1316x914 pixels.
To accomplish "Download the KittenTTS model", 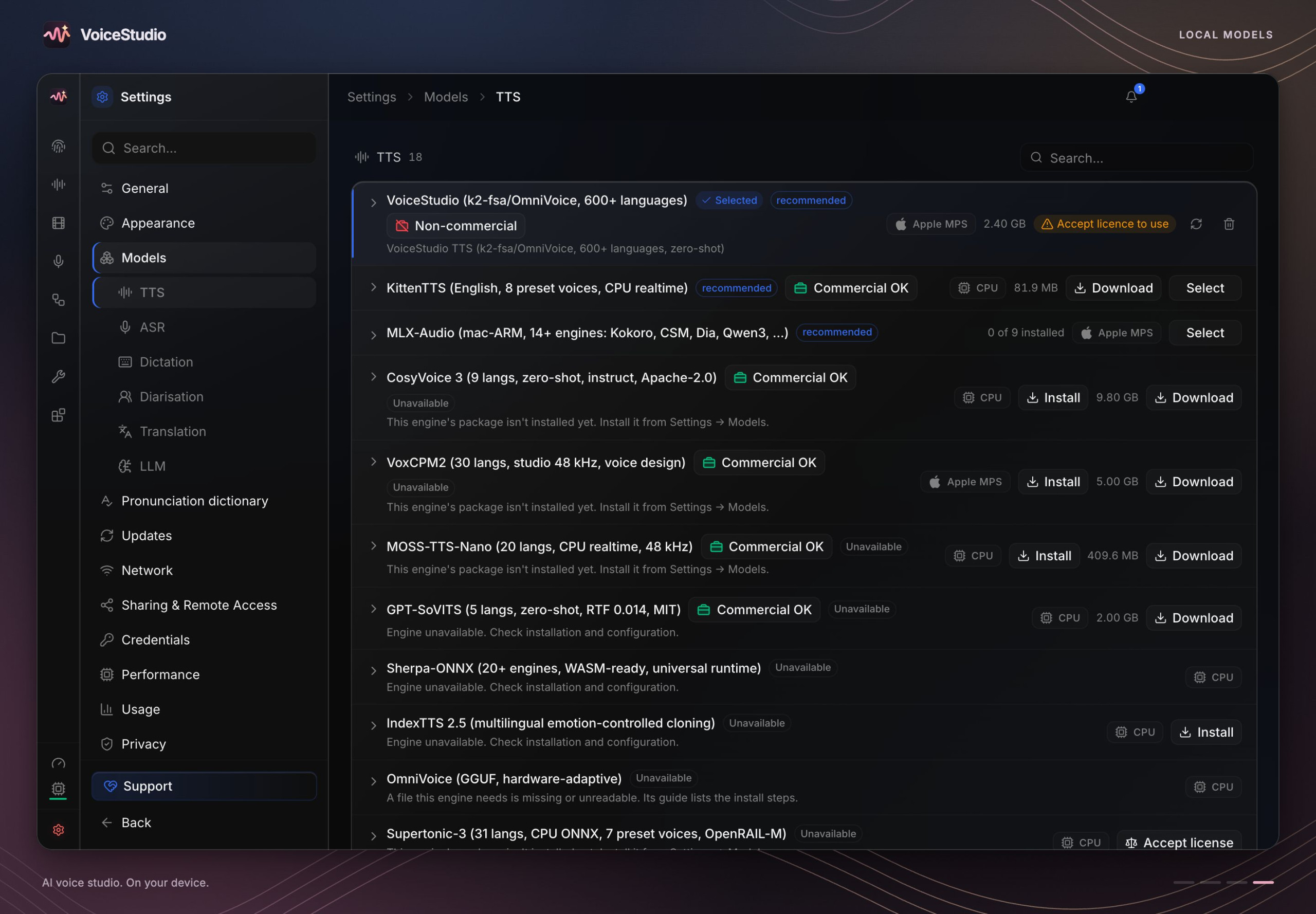I will click(x=1113, y=288).
